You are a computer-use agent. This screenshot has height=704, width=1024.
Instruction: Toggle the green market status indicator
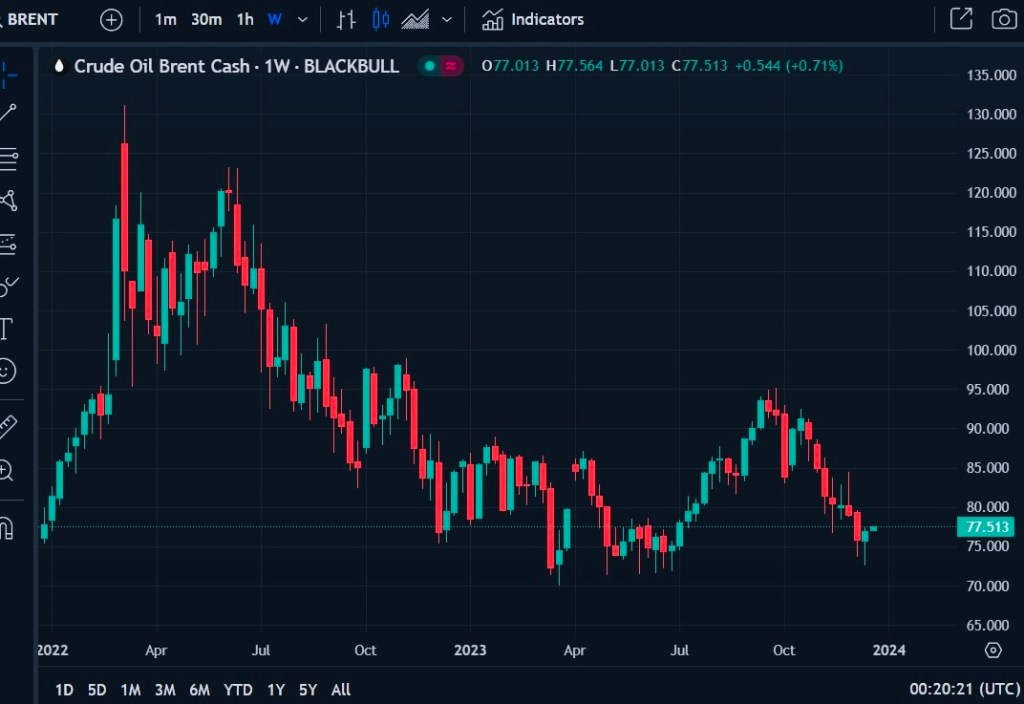point(430,66)
